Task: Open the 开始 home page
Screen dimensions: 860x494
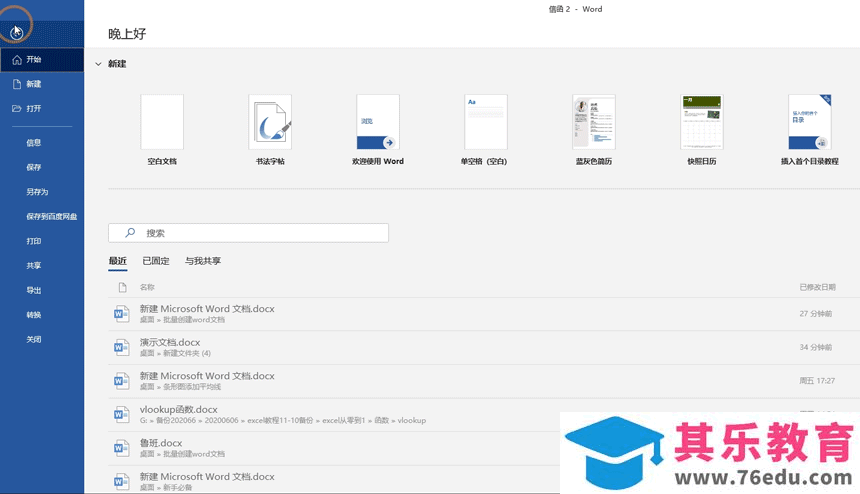Action: click(42, 60)
